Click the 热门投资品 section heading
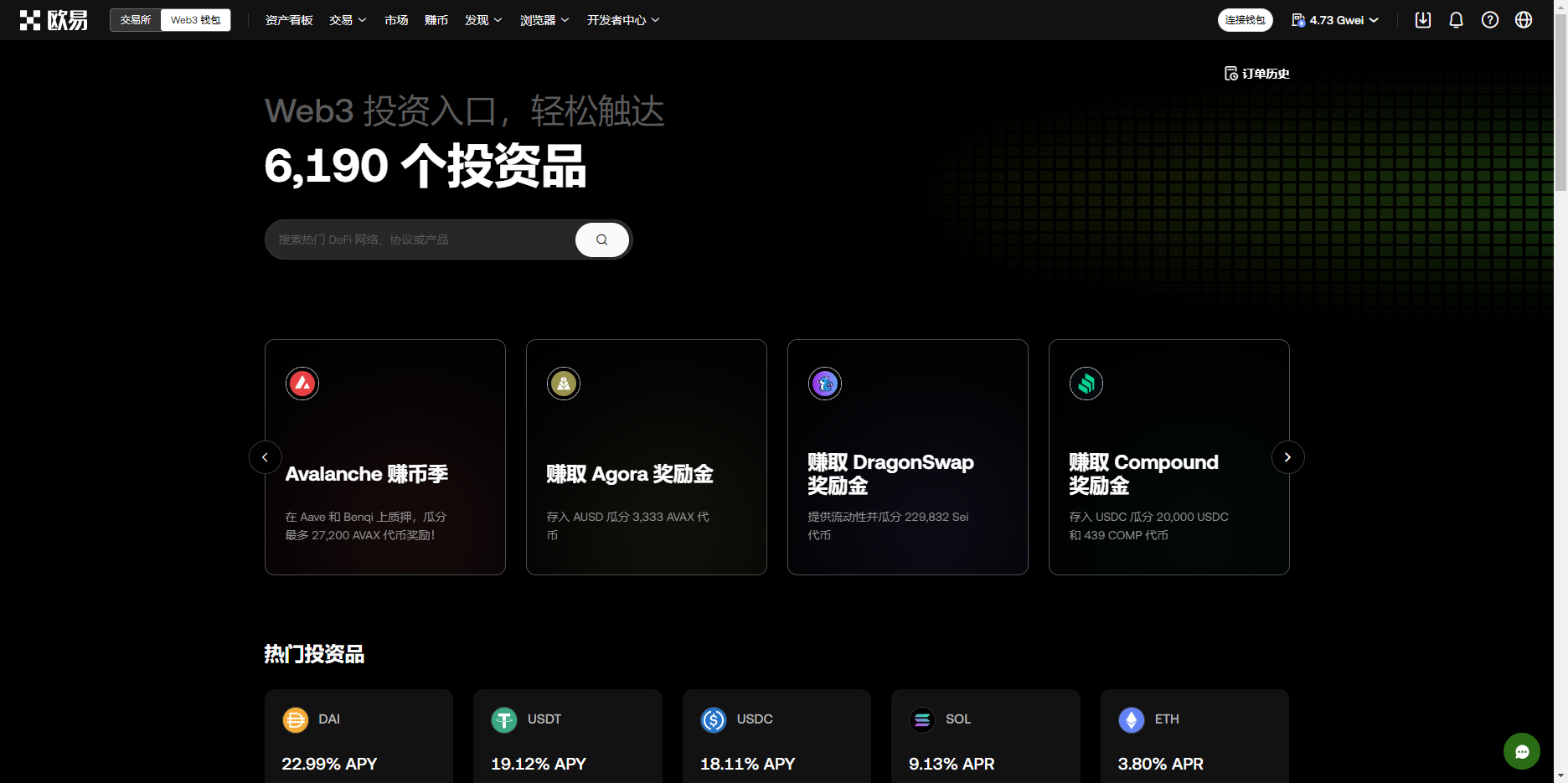The height and width of the screenshot is (783, 1568). [x=314, y=654]
